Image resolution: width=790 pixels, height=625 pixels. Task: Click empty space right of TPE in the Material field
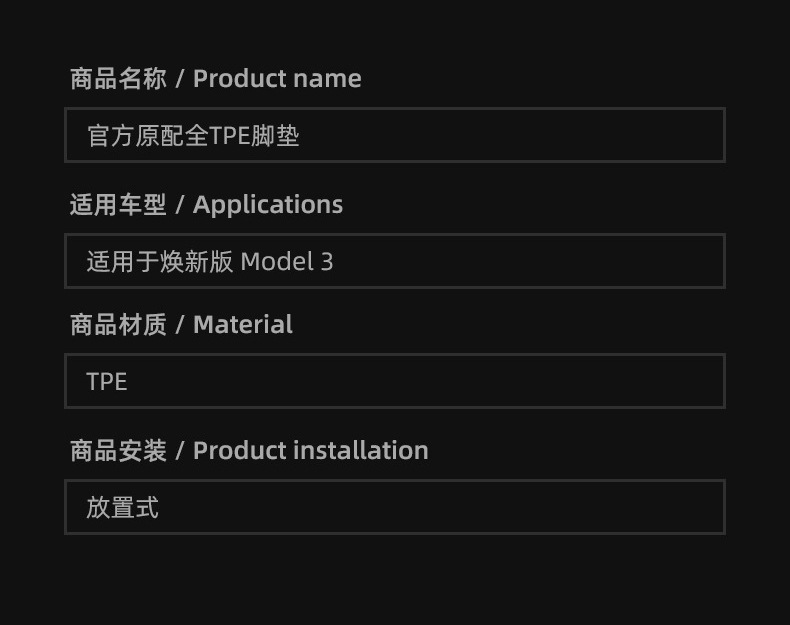[450, 381]
